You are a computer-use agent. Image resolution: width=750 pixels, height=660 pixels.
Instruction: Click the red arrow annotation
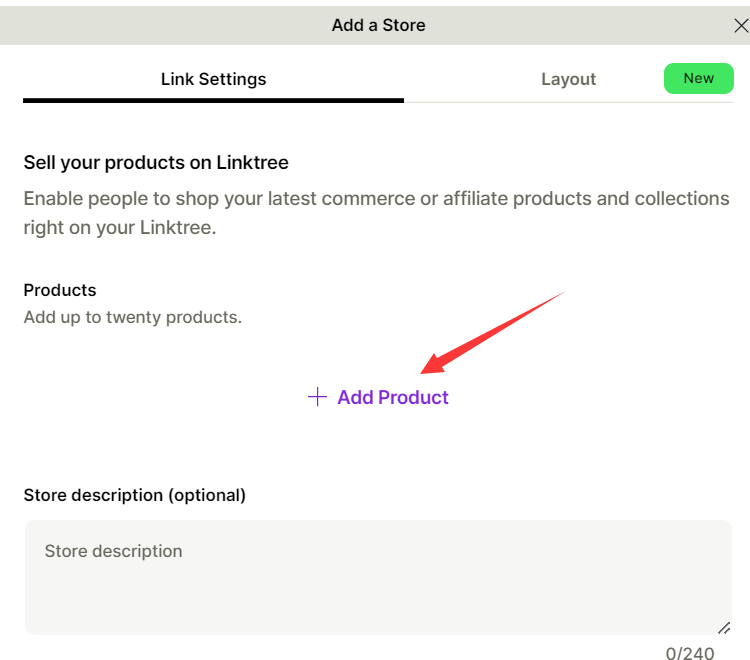[x=490, y=330]
